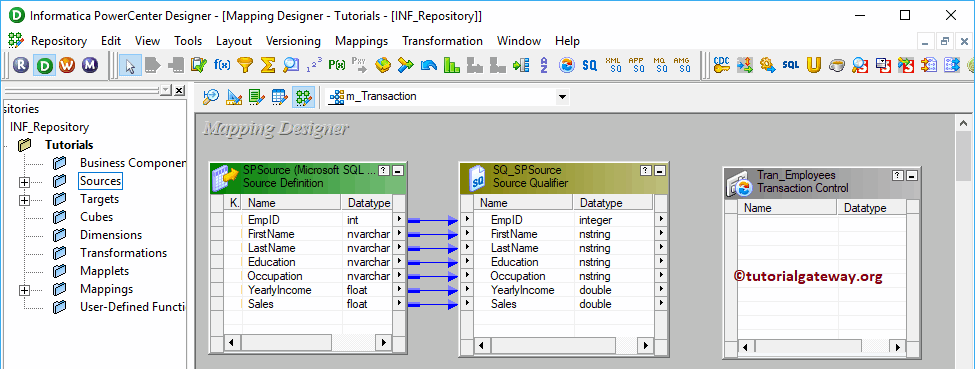The width and height of the screenshot is (975, 369).
Task: Open the Tools menu
Action: pos(188,41)
